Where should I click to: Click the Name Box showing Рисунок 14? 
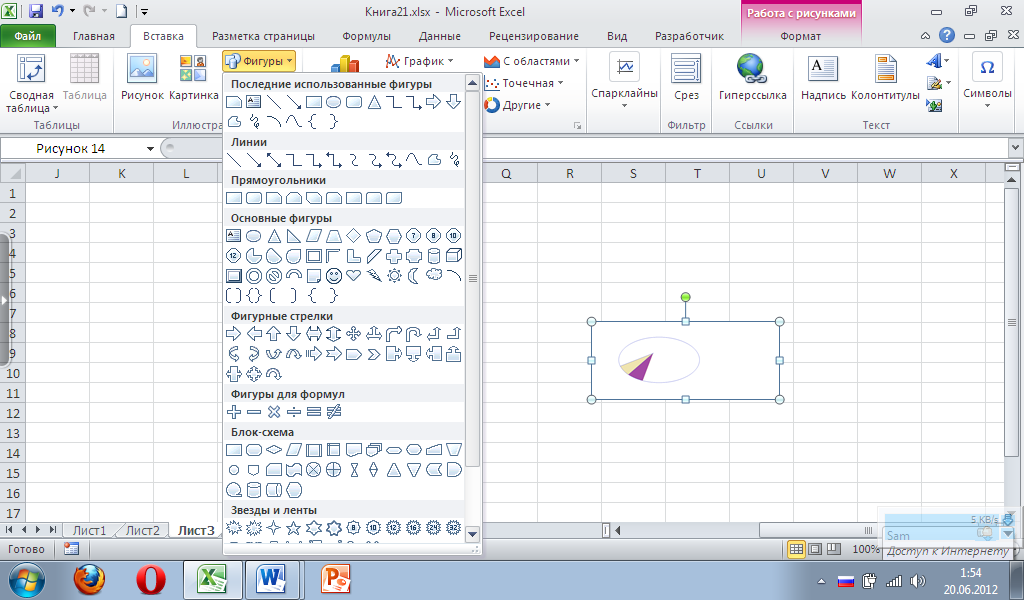point(72,149)
